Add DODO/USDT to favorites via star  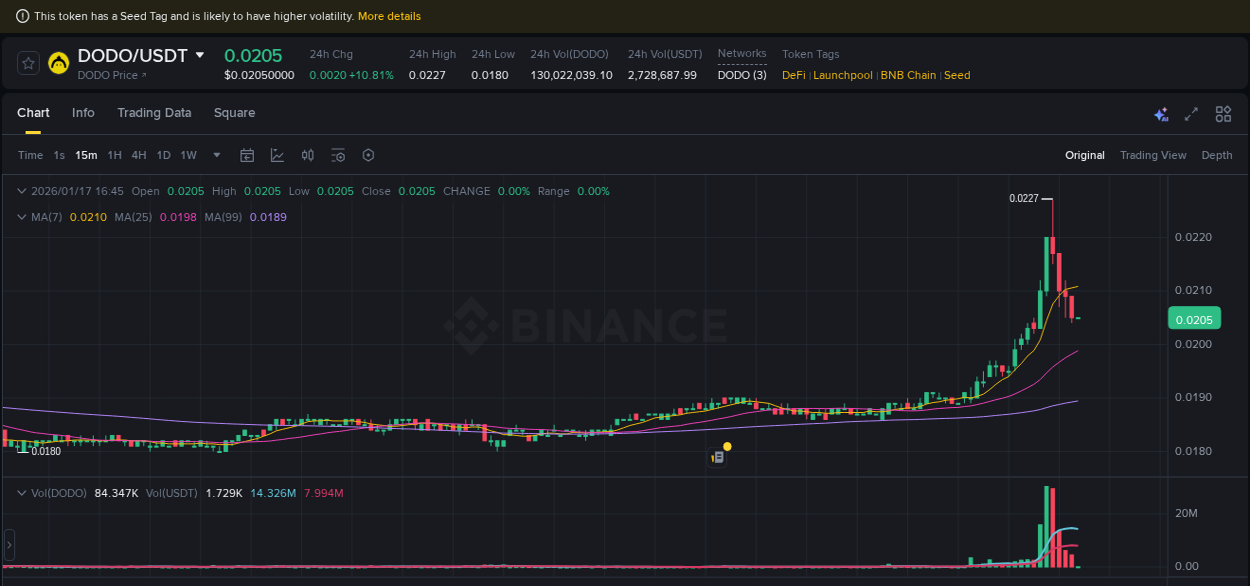(x=27, y=62)
